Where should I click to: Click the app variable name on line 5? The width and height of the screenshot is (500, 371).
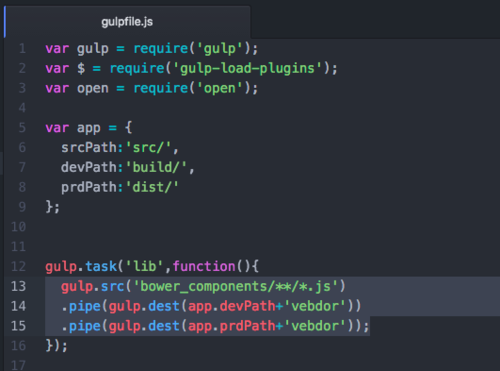pyautogui.click(x=89, y=128)
